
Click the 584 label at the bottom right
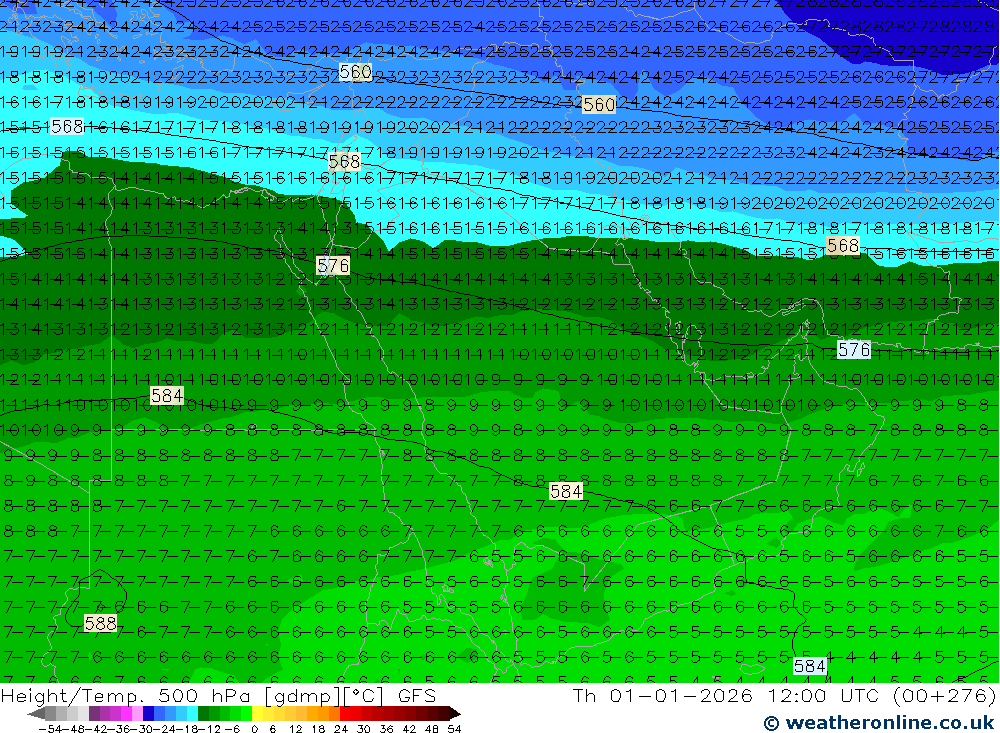[809, 667]
